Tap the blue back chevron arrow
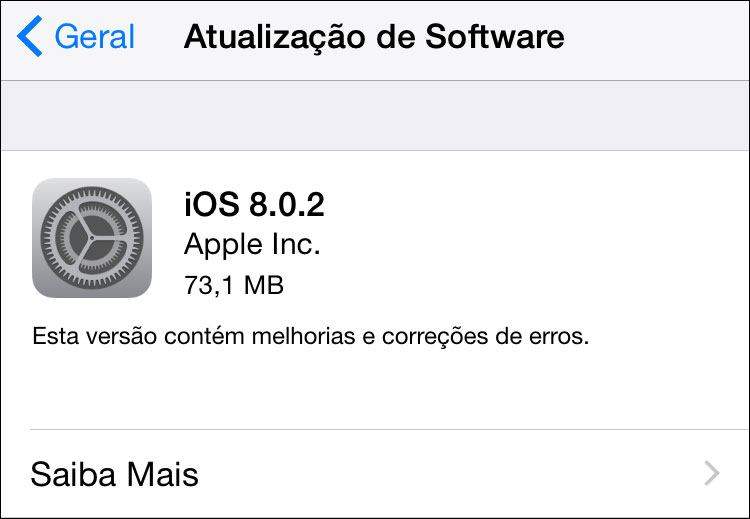Viewport: 750px width, 519px height. pos(30,36)
